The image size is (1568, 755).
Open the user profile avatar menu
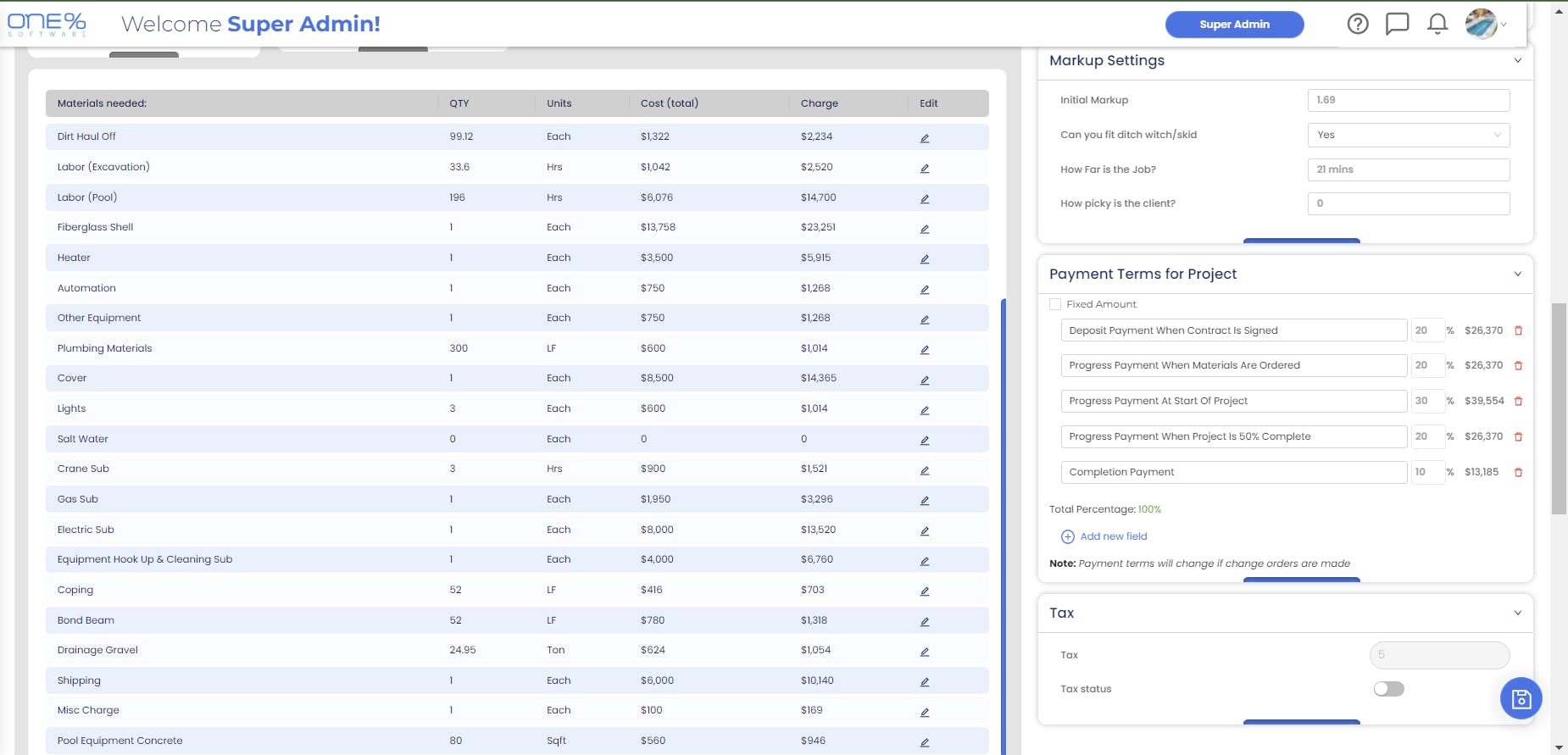[x=1483, y=24]
